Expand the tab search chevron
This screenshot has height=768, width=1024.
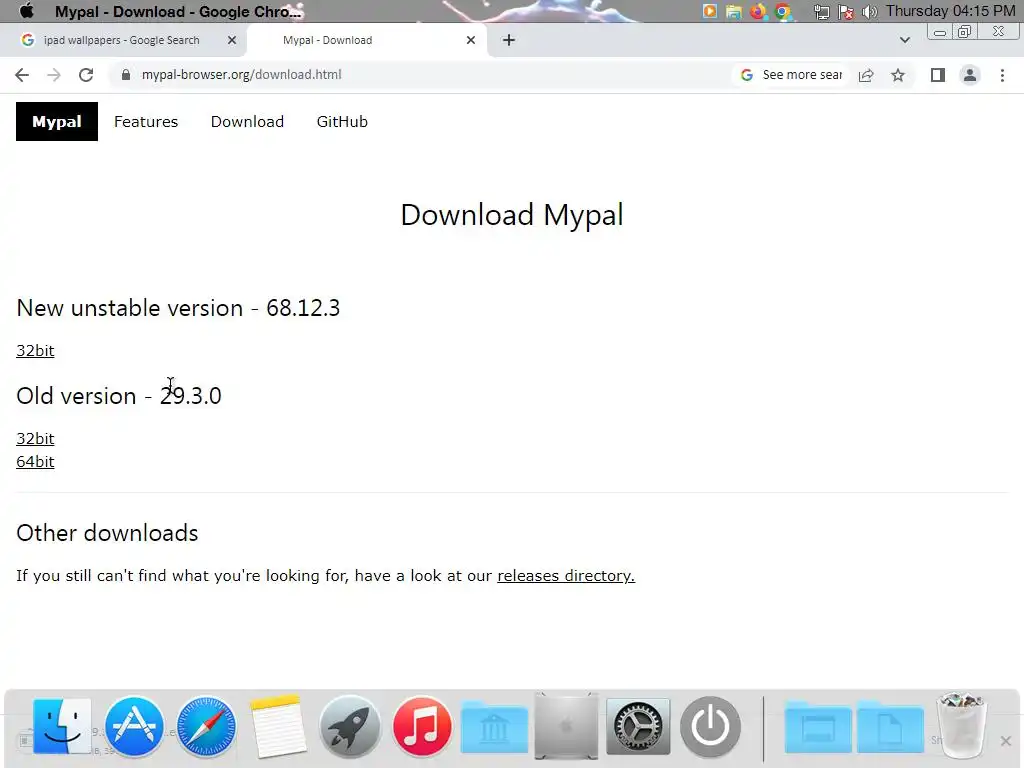click(904, 40)
